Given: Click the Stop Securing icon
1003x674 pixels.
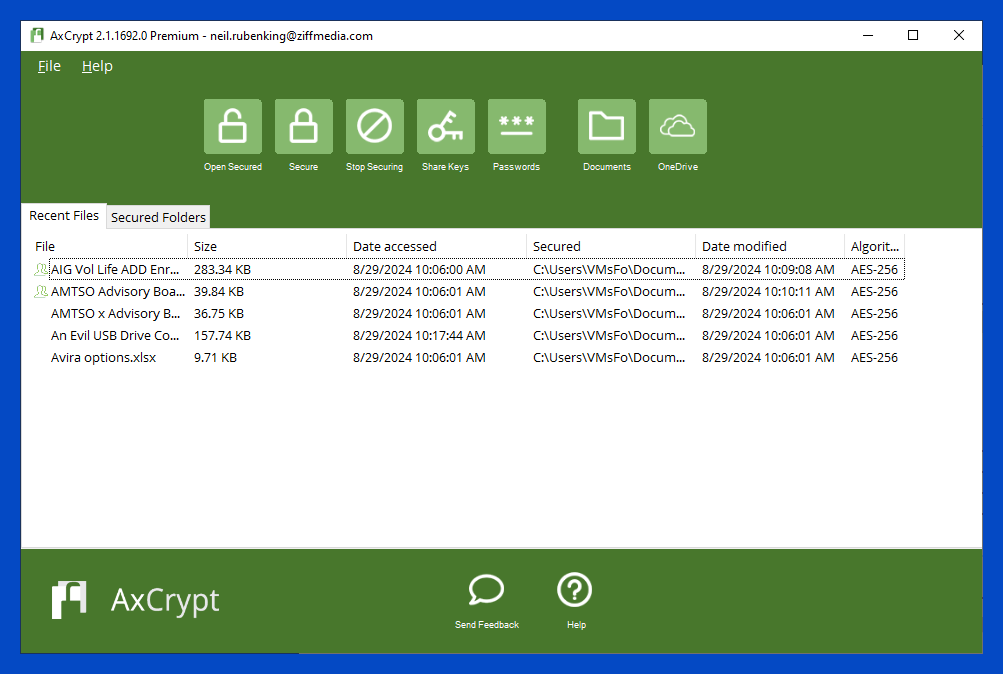Looking at the screenshot, I should coord(375,126).
